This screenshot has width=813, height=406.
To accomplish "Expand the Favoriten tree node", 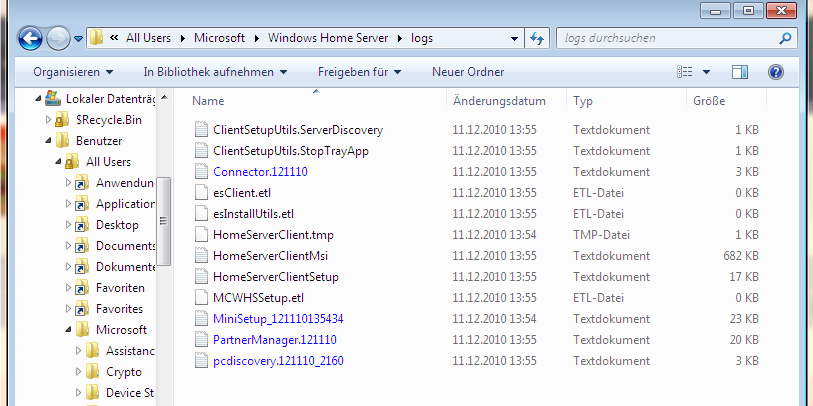I will 68,288.
